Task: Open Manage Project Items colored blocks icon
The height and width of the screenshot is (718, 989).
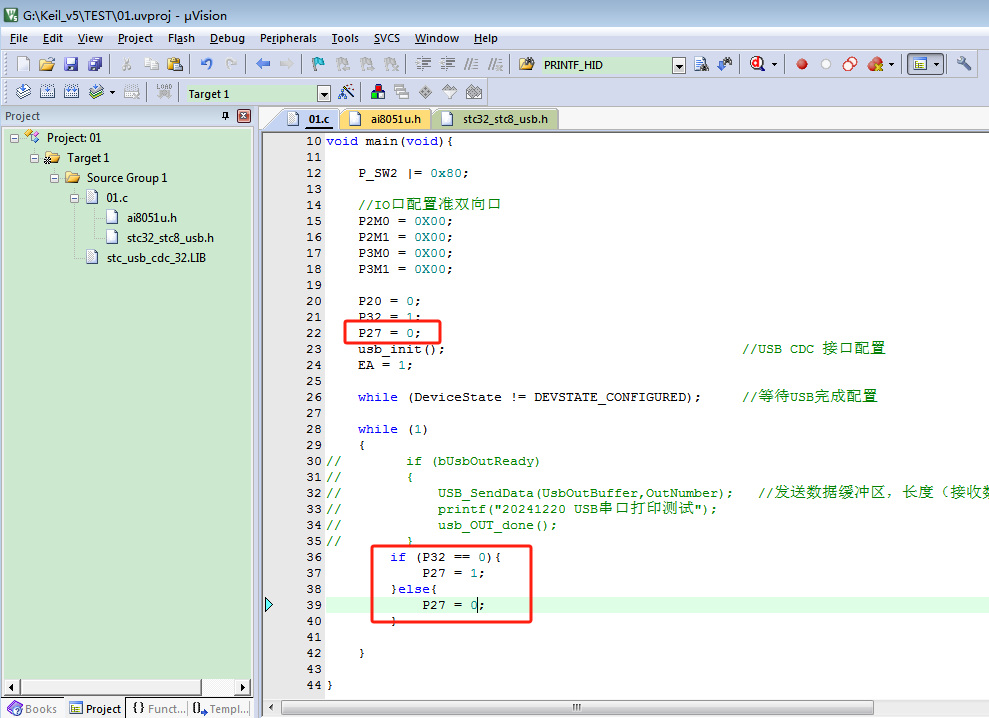Action: click(x=378, y=92)
